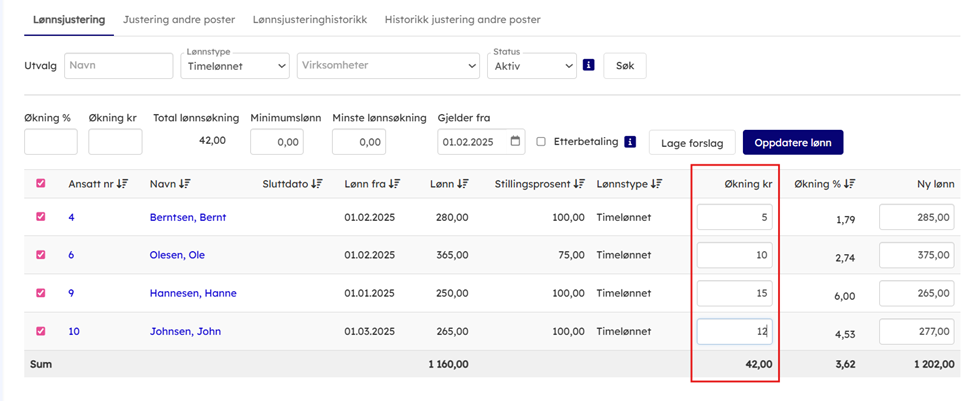Open the calendar picker for Gjelder fra
This screenshot has height=401, width=975.
515,142
